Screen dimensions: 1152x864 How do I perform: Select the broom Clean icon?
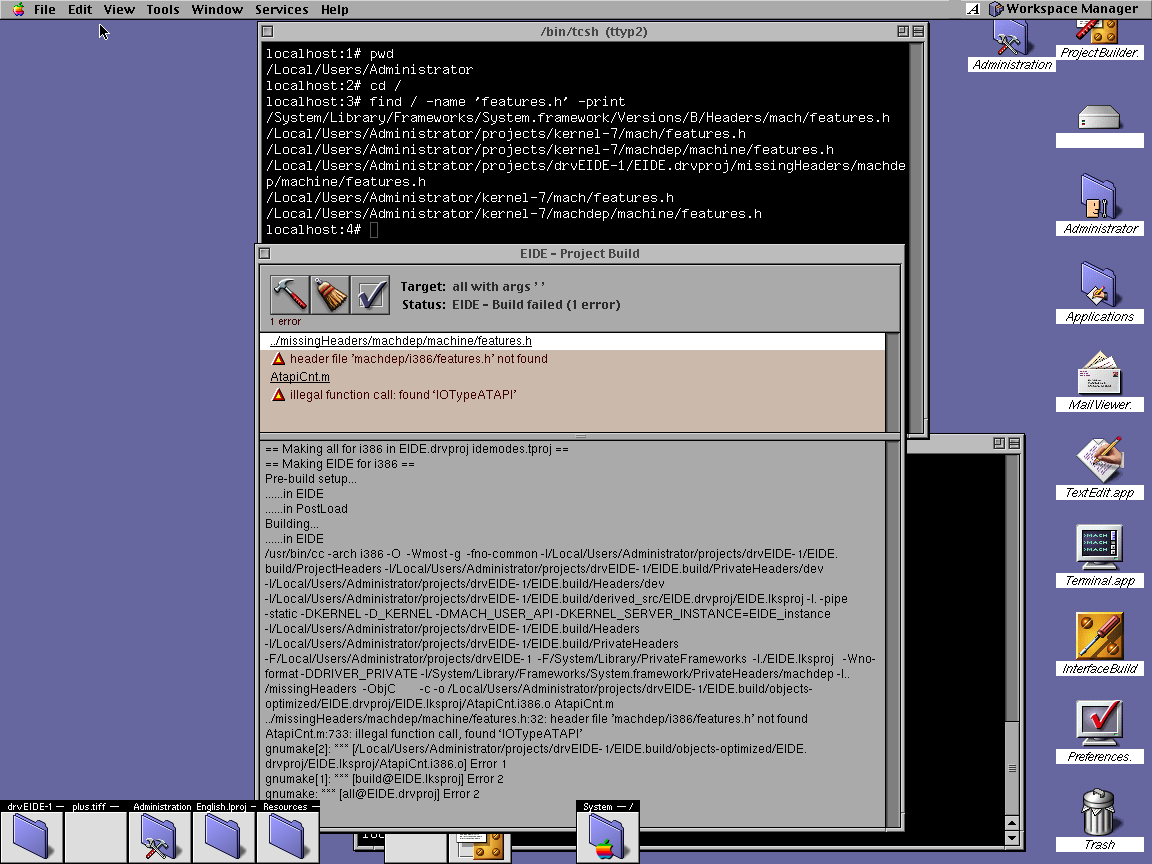click(329, 294)
